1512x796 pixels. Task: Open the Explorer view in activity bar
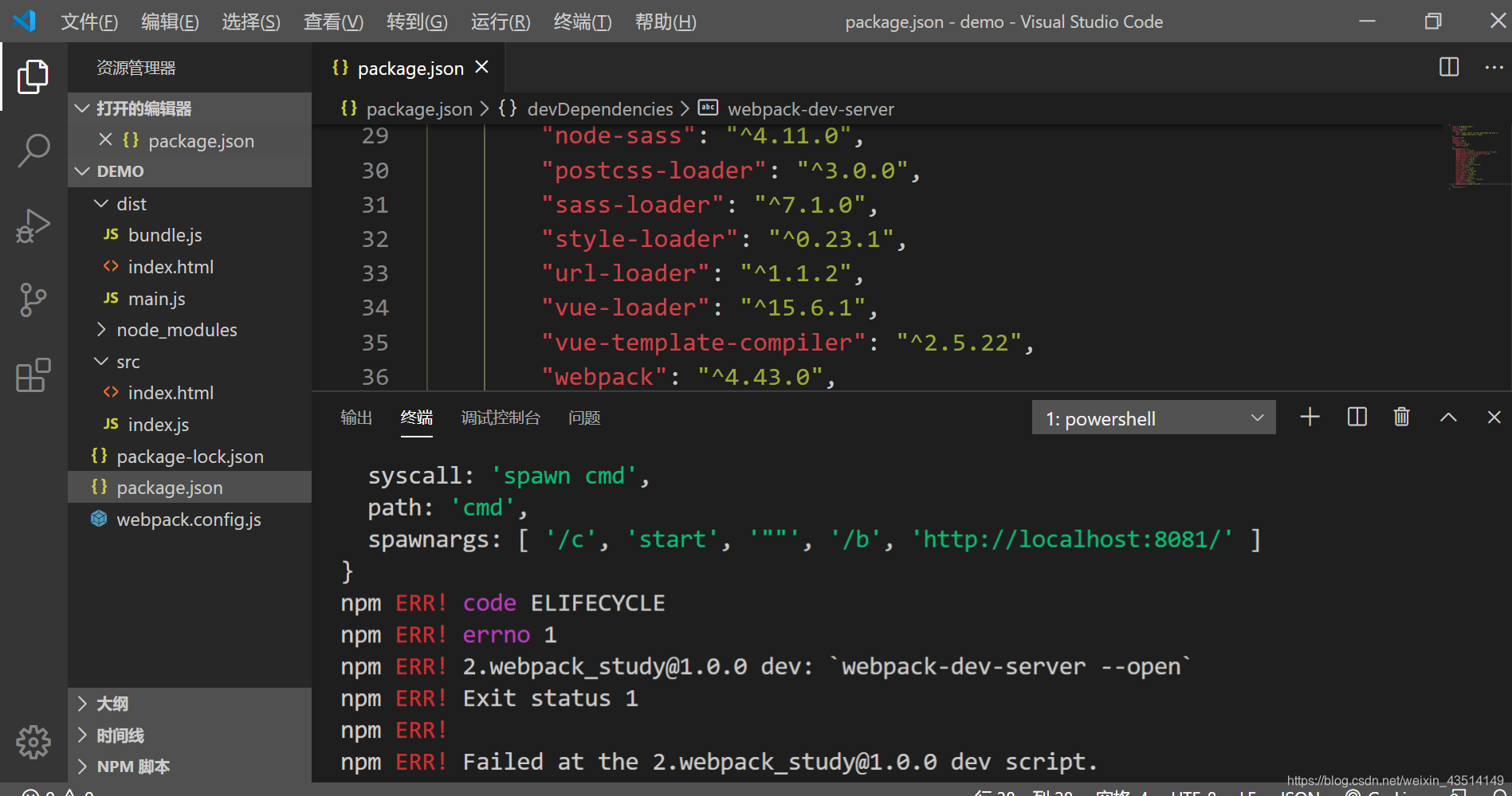pyautogui.click(x=33, y=76)
